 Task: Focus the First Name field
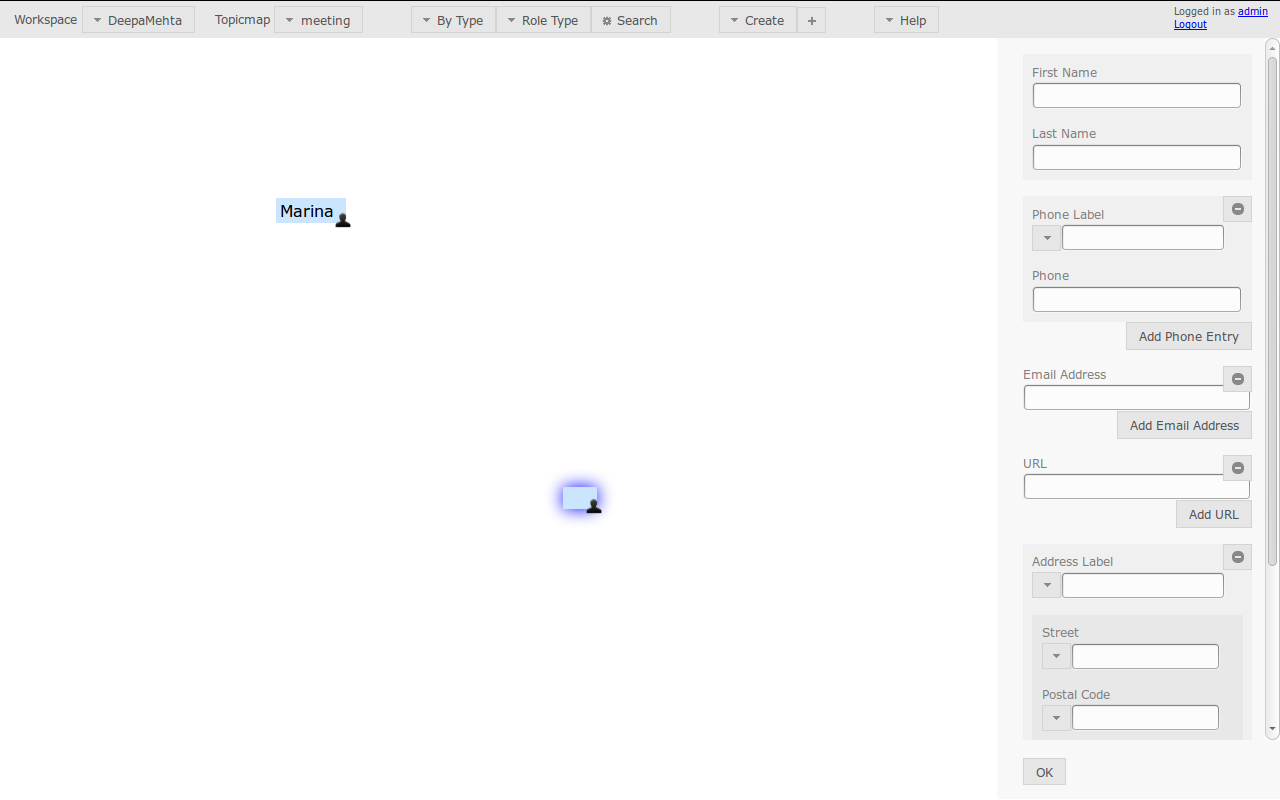[1137, 96]
